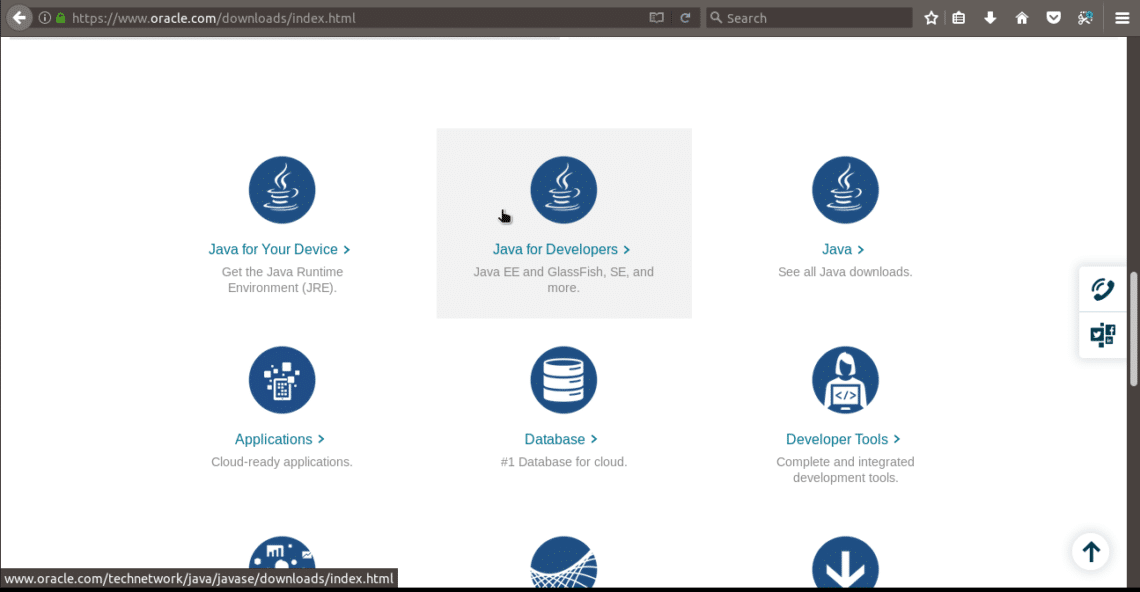Open the phone contact side widget
Viewport: 1140px width, 592px height.
pyautogui.click(x=1102, y=289)
